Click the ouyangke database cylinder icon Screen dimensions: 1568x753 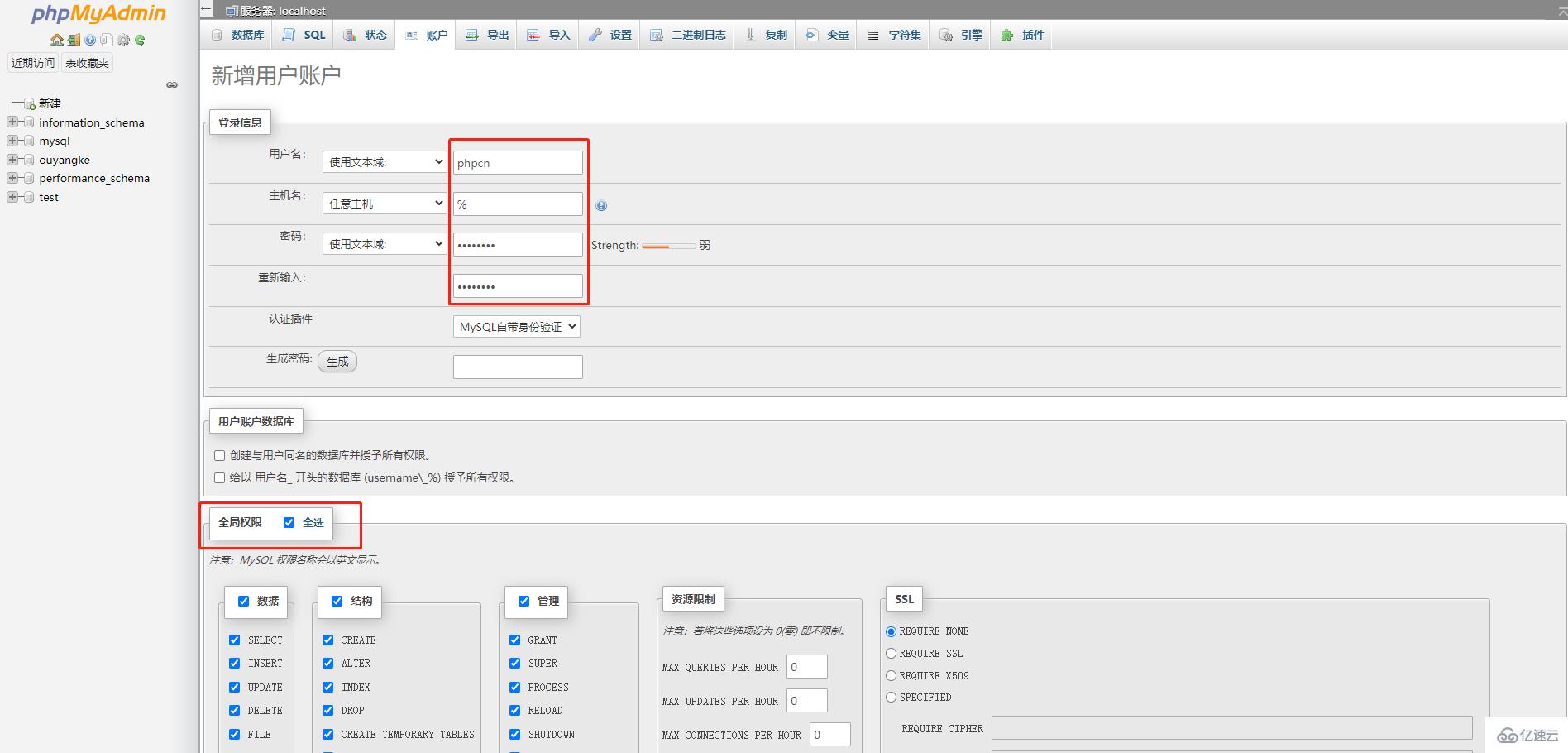[x=30, y=161]
